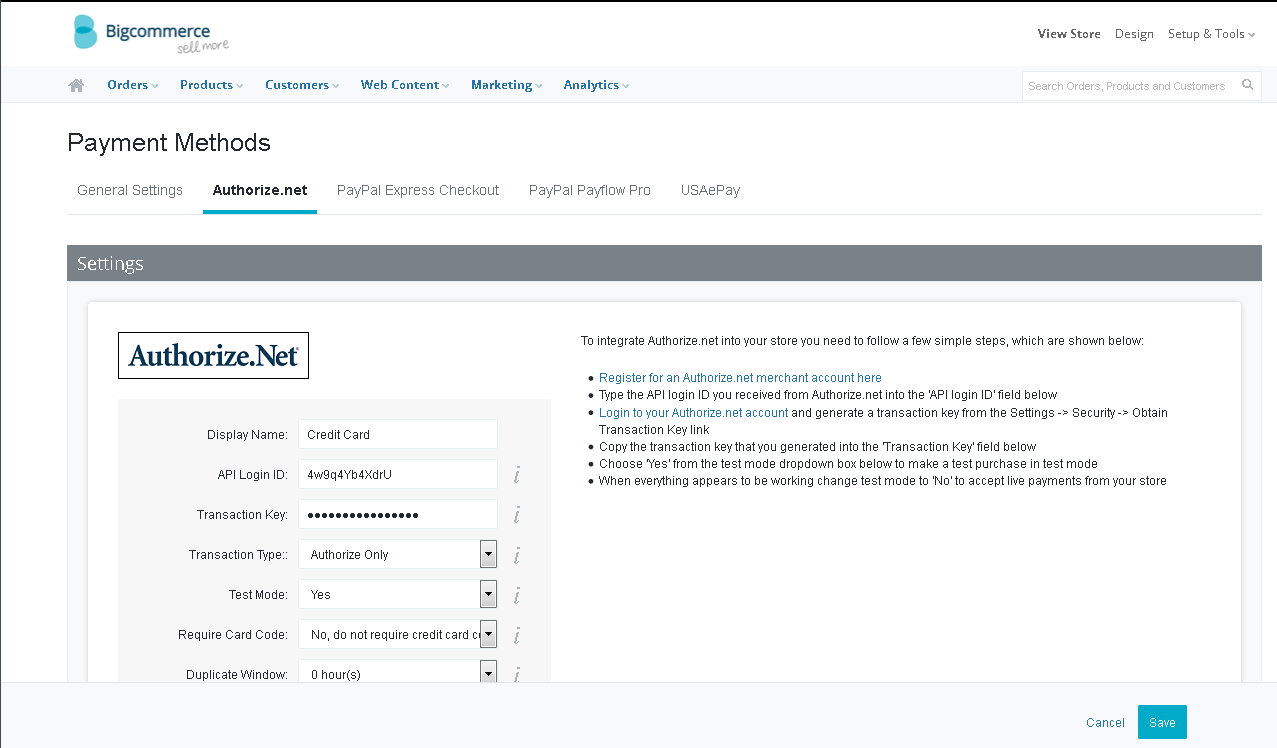The image size is (1277, 748).
Task: Show info for Require Card Code
Action: (x=517, y=635)
